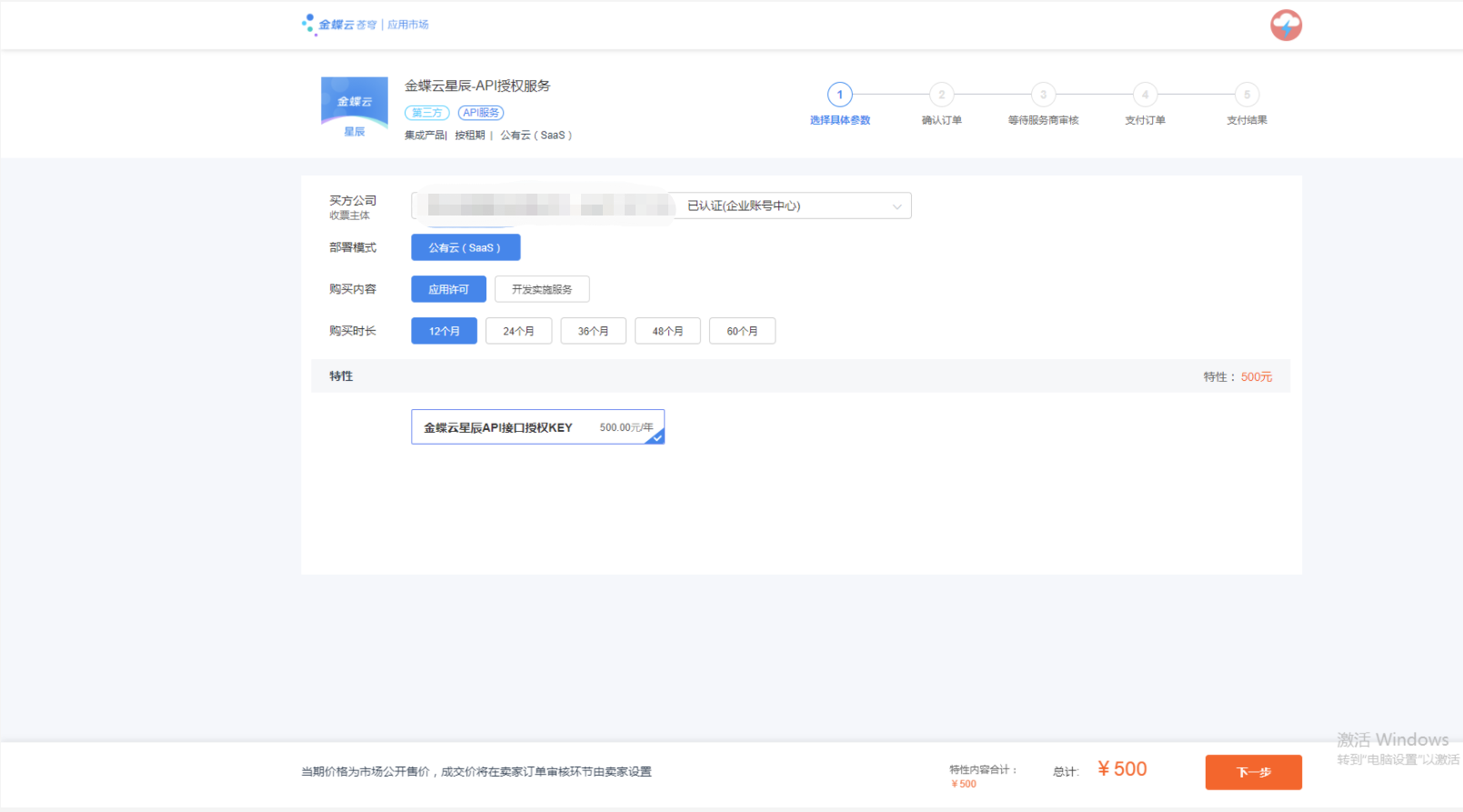
Task: Click the 当期价格为市场公开售价 notice text
Action: tap(476, 772)
